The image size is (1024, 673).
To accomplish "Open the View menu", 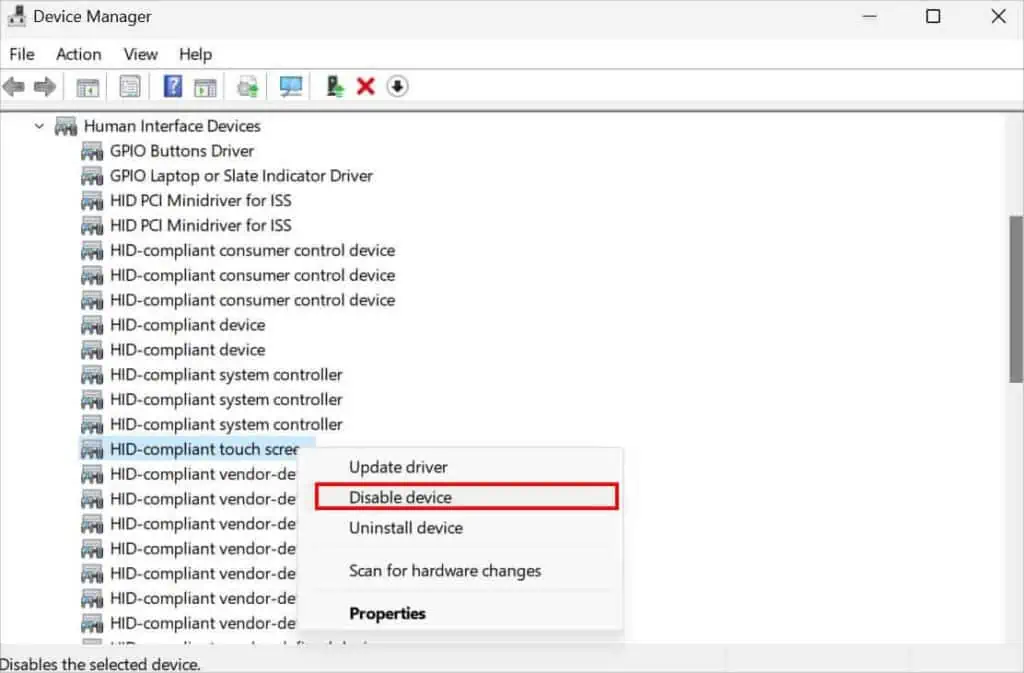I will [x=140, y=54].
